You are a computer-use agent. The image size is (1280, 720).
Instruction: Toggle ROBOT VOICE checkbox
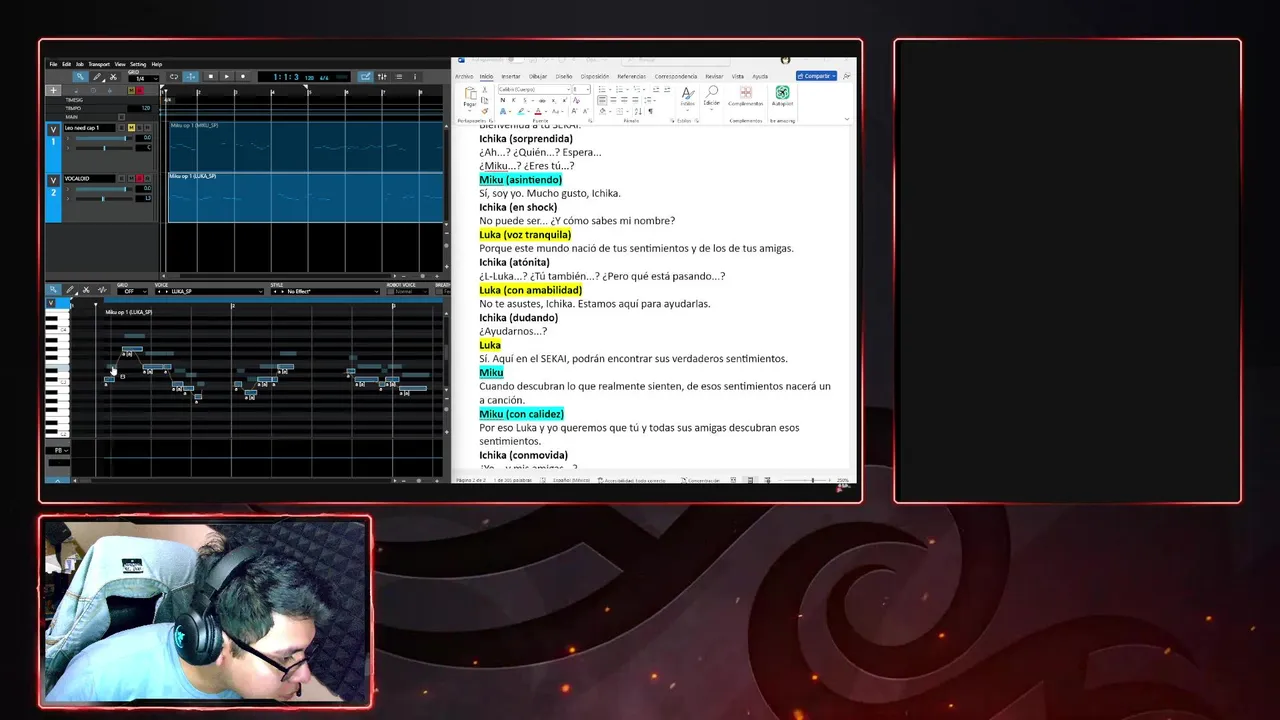[392, 291]
